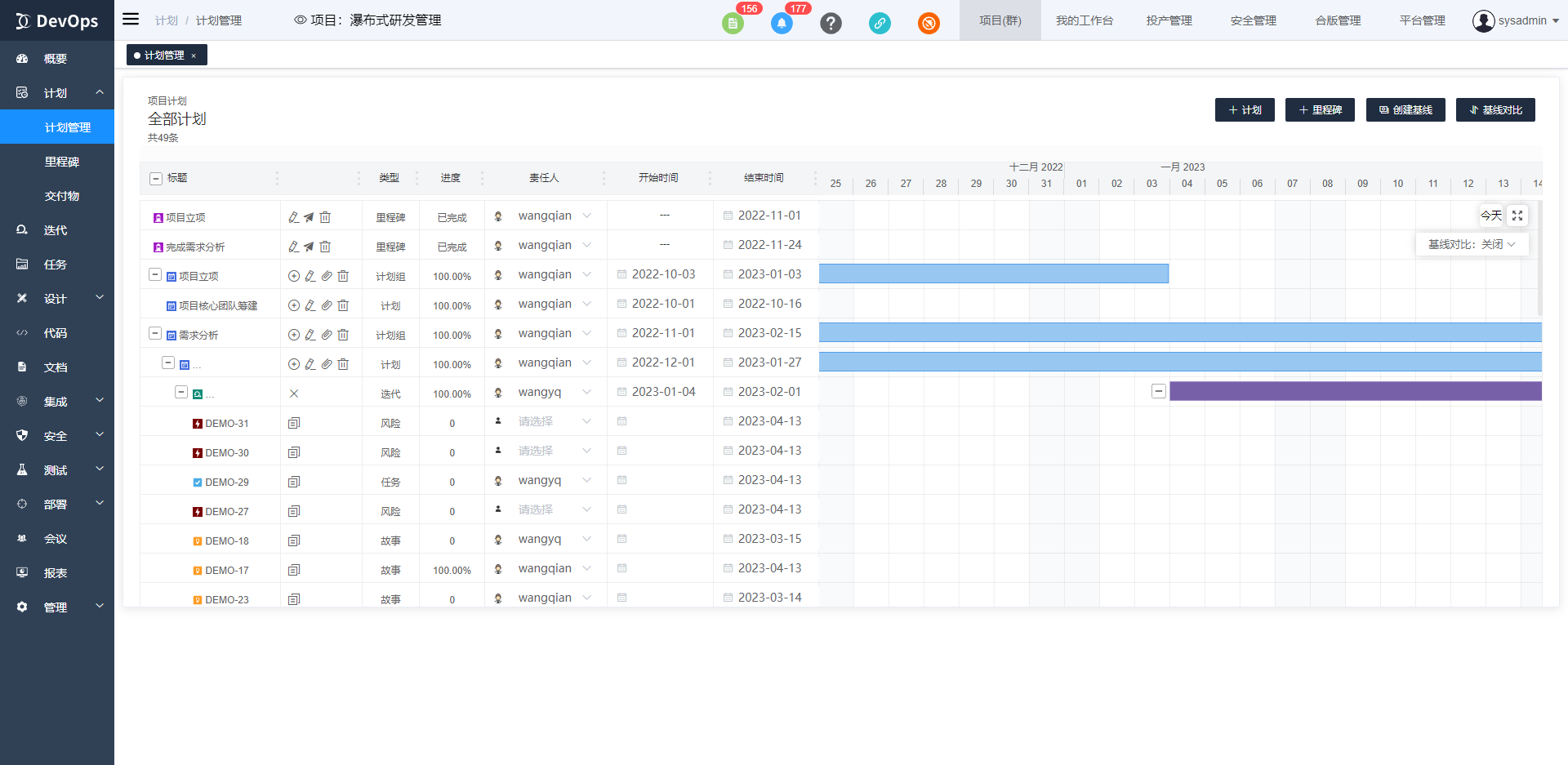Toggle fullscreen mode for the Gantt chart
Screen dimensions: 1568x765
pyautogui.click(x=1517, y=216)
